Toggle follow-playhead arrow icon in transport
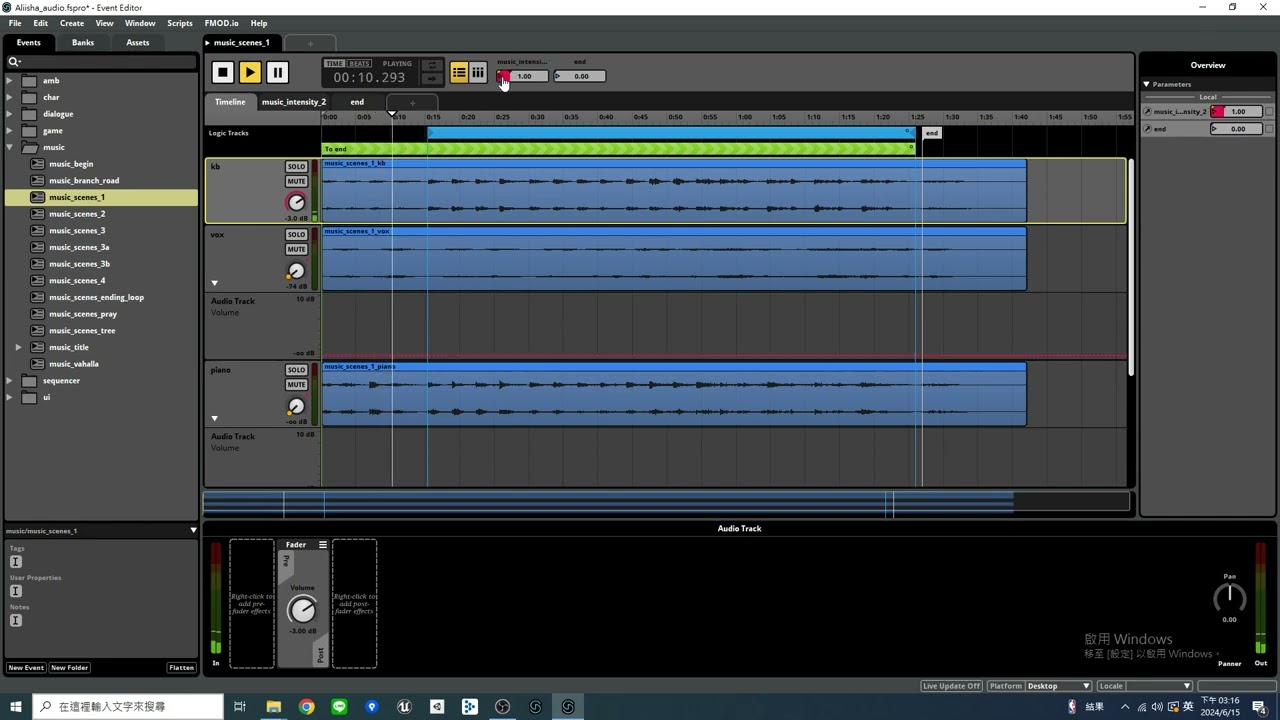This screenshot has height=720, width=1280. [x=431, y=78]
